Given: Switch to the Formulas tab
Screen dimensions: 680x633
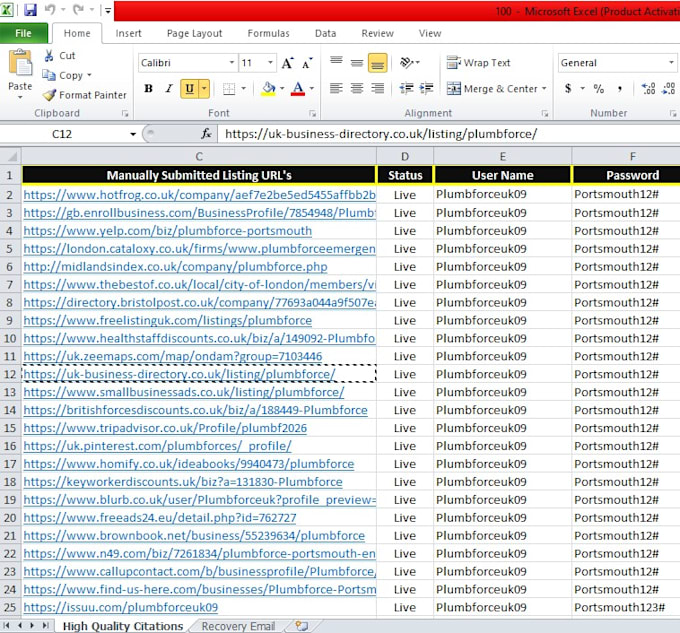Looking at the screenshot, I should pyautogui.click(x=268, y=33).
